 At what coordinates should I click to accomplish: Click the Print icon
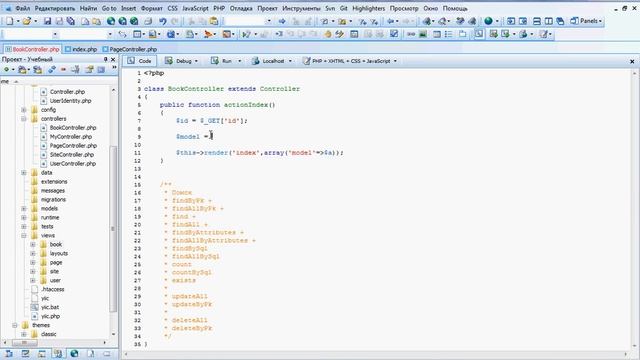(x=148, y=21)
